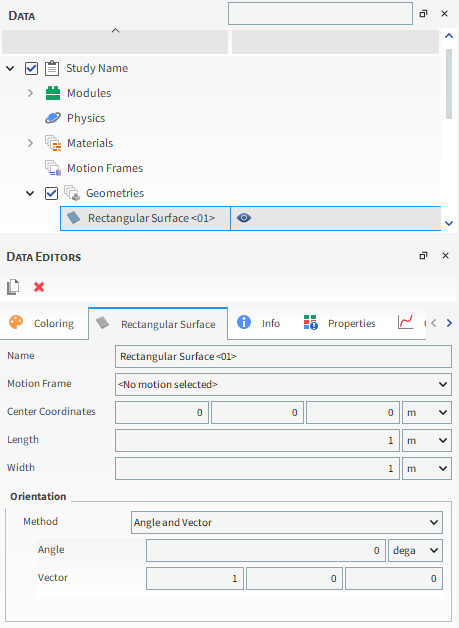Screen dimensions: 459x628
Task: Collapse the Study Name tree node
Action: point(10,68)
